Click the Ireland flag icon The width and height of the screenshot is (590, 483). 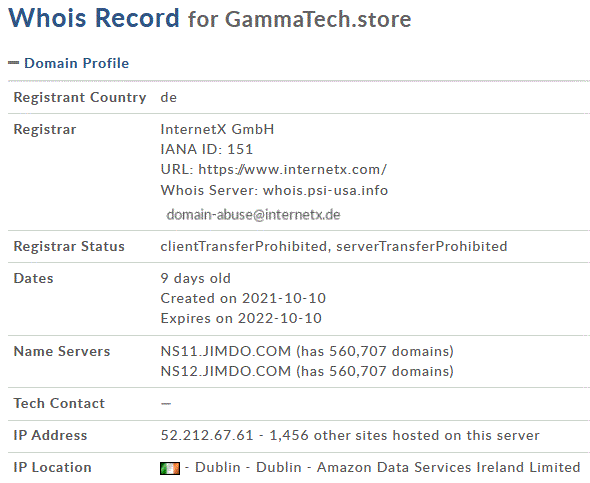click(170, 468)
